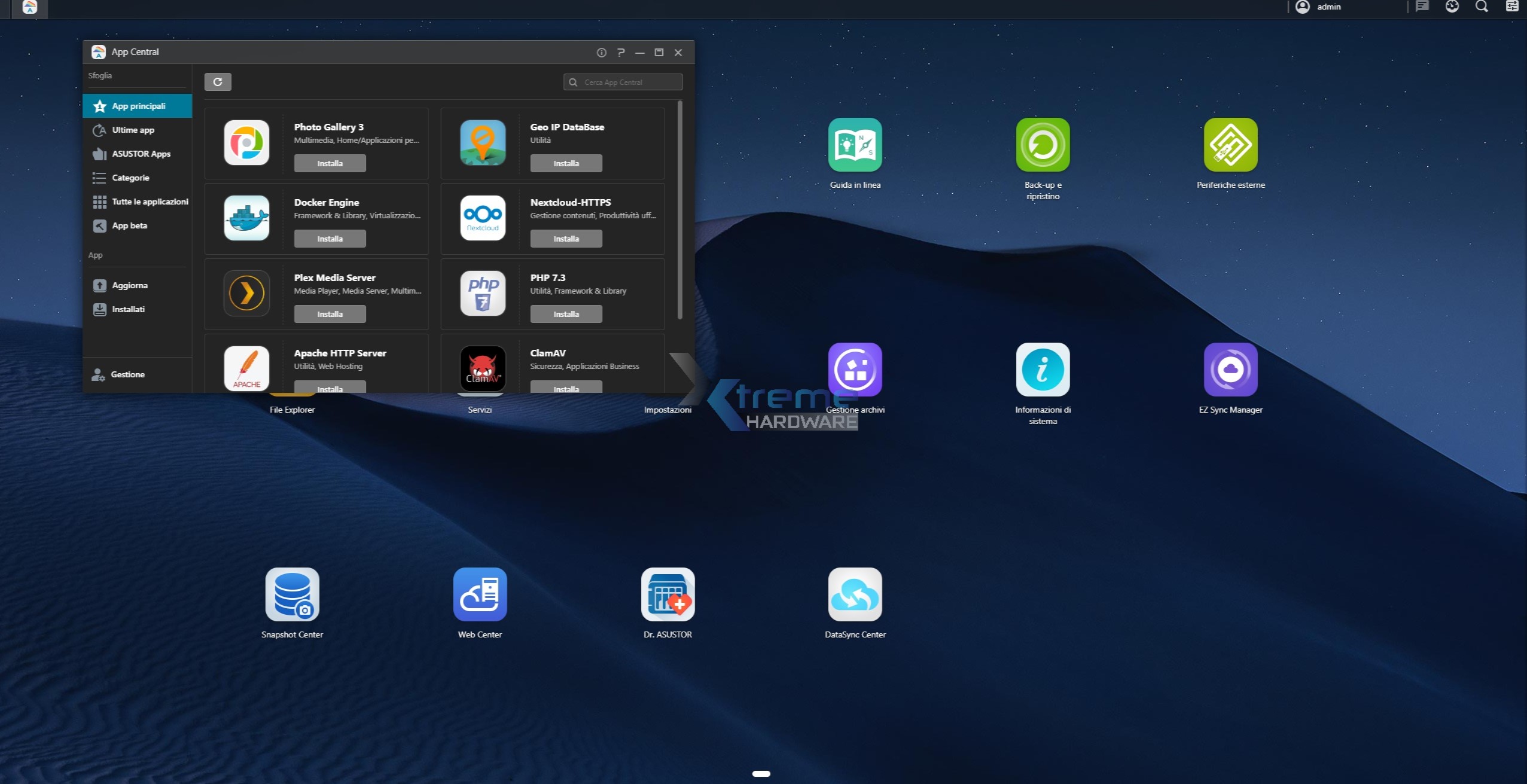Click the Web Center desktop icon

[x=480, y=594]
